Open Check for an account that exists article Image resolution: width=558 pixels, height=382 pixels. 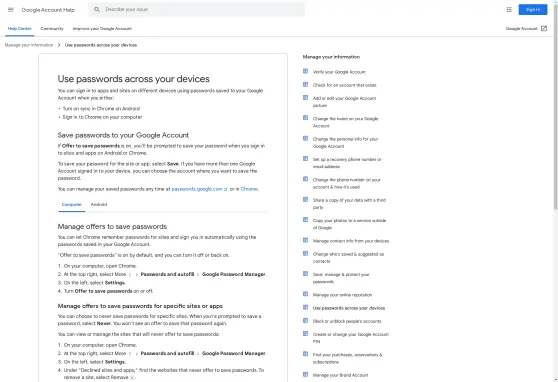[344, 85]
